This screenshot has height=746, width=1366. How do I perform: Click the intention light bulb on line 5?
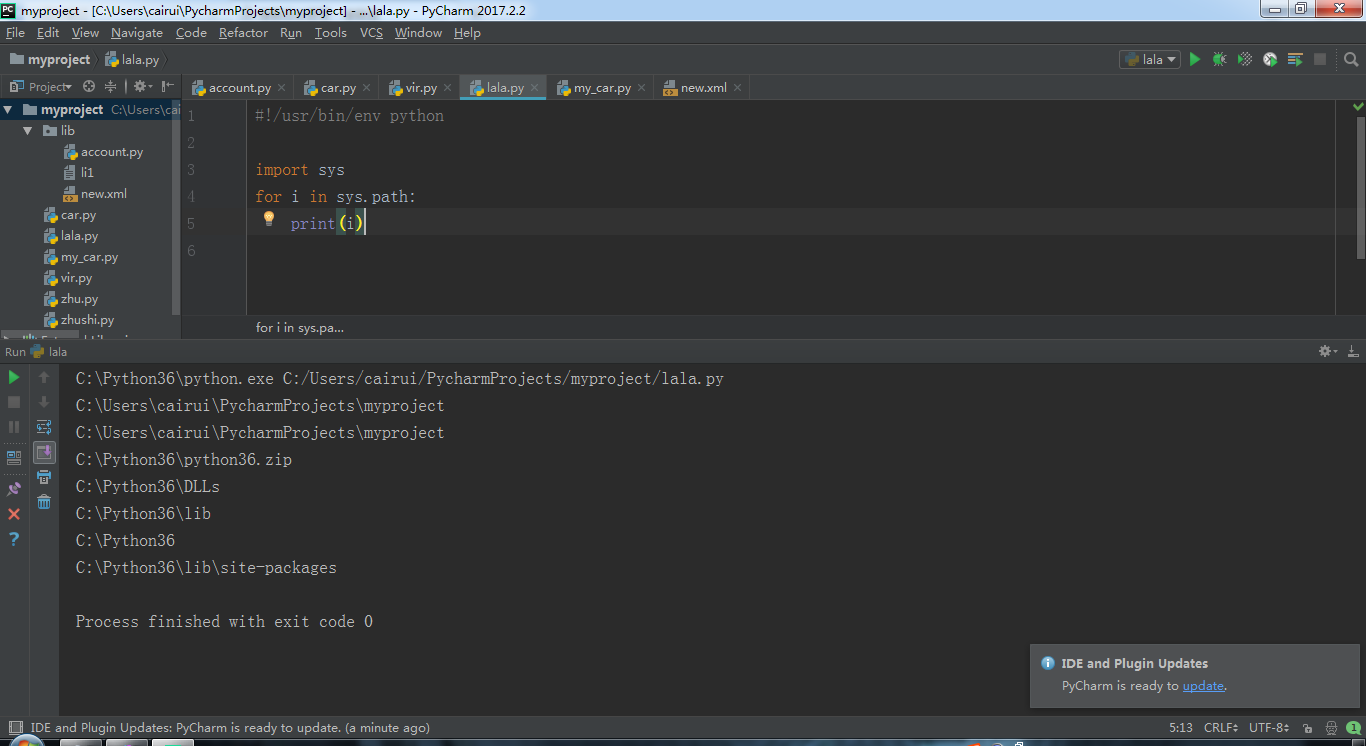pos(268,219)
